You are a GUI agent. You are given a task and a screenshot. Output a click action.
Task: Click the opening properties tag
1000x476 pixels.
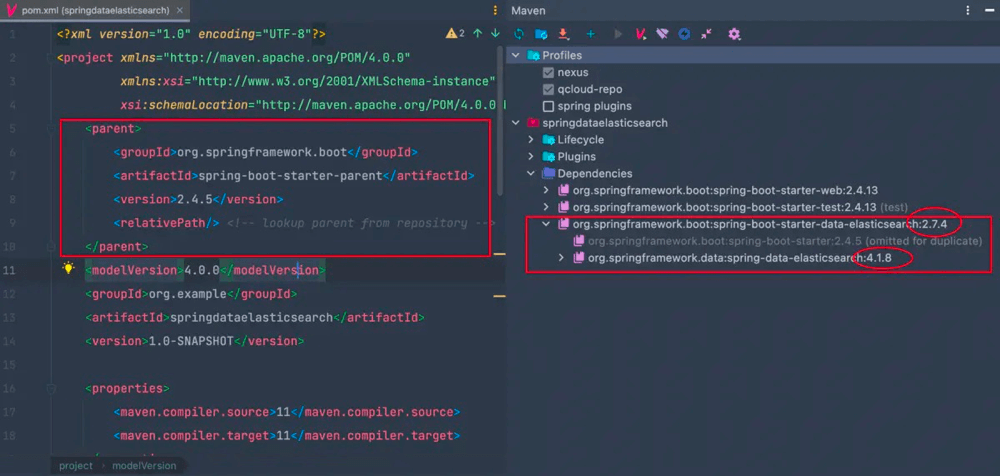pyautogui.click(x=128, y=388)
